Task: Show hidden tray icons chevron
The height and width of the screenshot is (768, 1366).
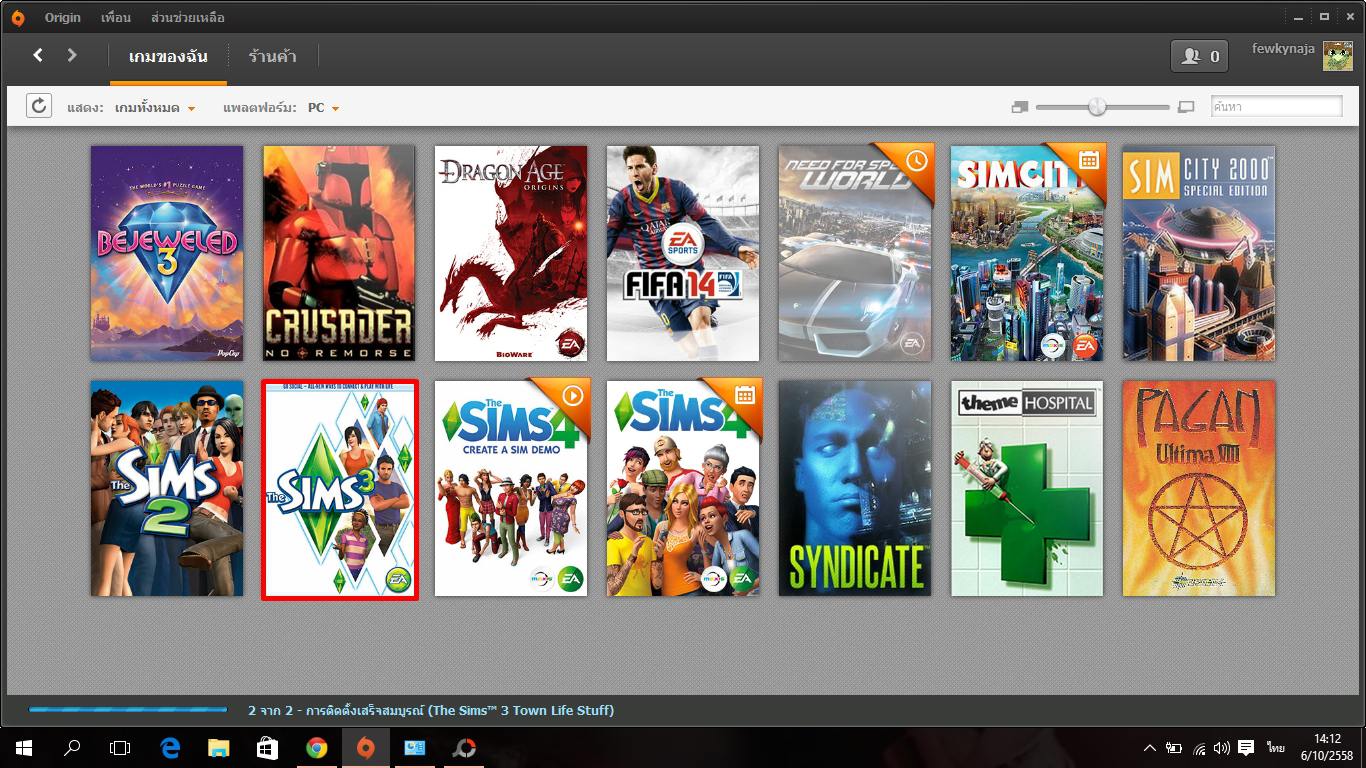Action: [1150, 748]
